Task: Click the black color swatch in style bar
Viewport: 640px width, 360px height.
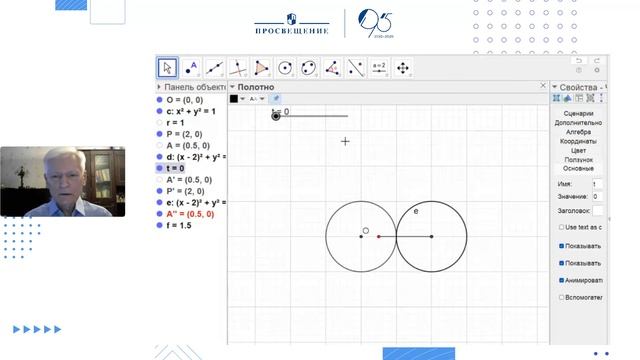Action: [234, 98]
